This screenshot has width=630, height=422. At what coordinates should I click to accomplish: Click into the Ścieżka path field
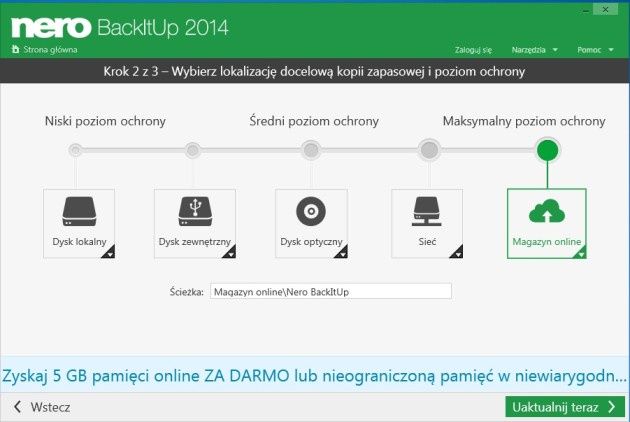[331, 291]
